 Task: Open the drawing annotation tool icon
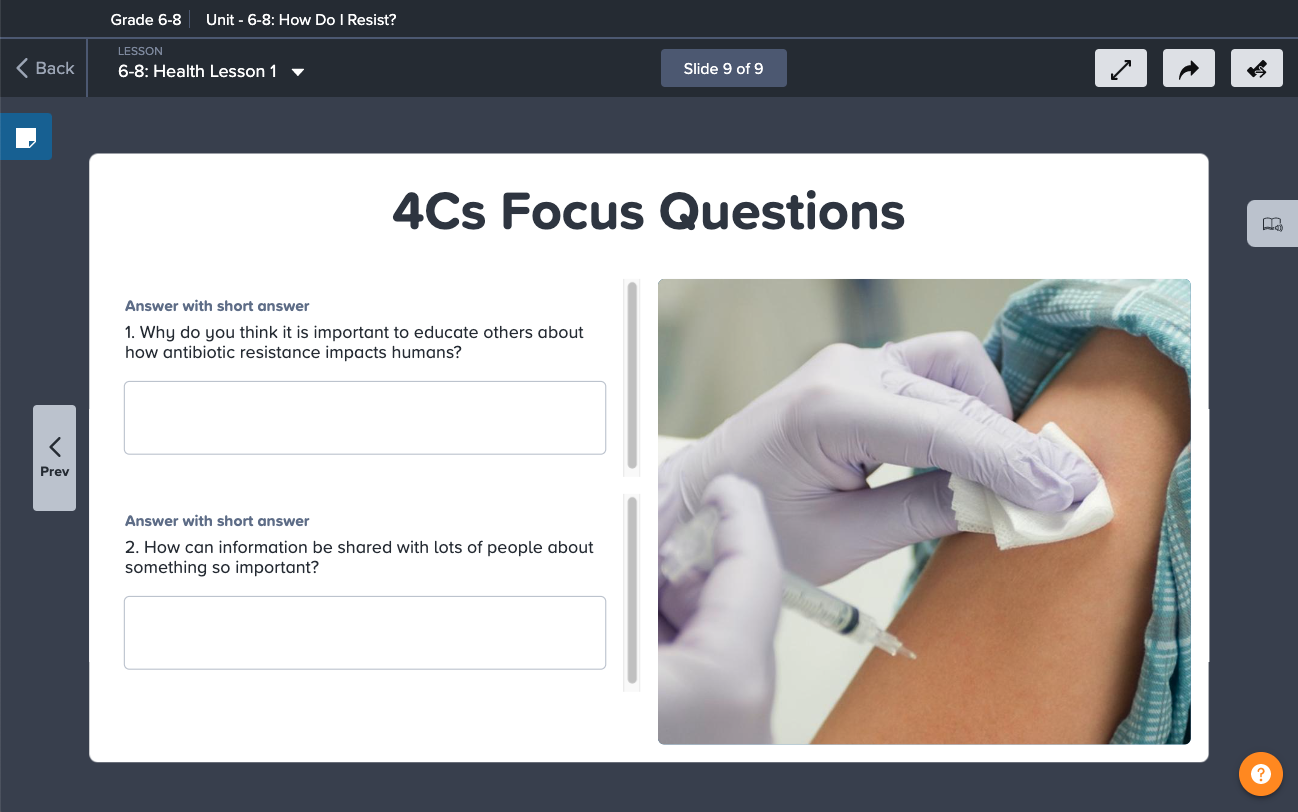tap(1257, 69)
